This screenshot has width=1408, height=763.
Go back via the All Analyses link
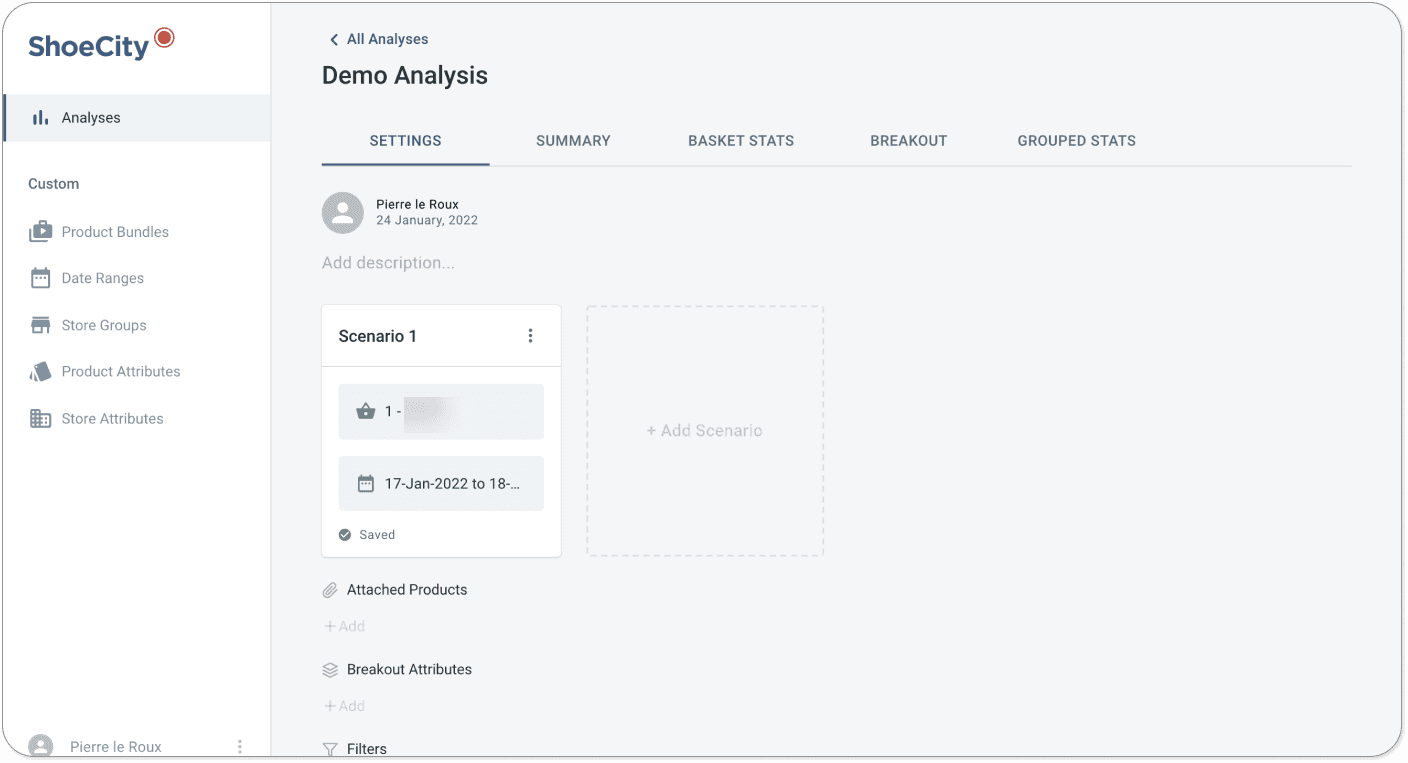[x=377, y=39]
